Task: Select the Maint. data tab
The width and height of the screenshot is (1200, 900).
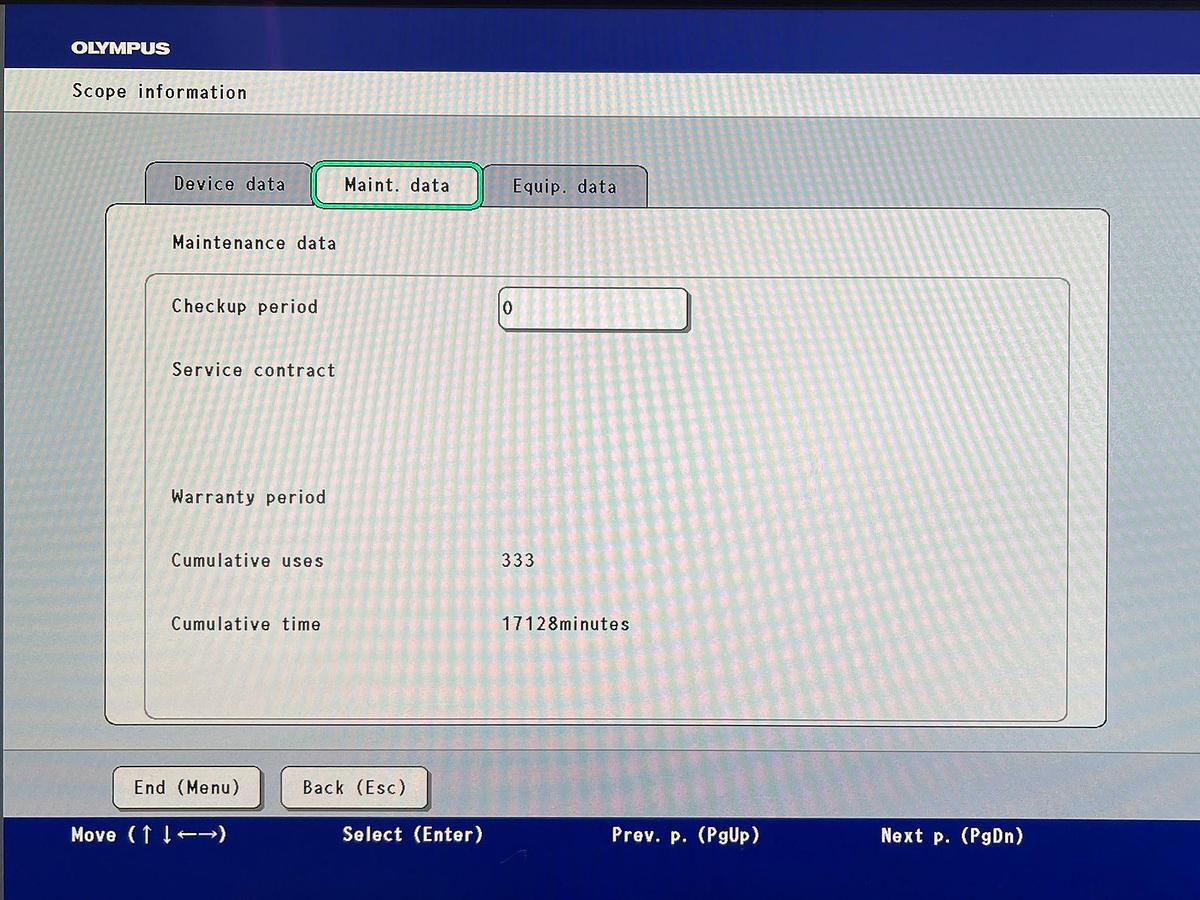Action: (397, 185)
